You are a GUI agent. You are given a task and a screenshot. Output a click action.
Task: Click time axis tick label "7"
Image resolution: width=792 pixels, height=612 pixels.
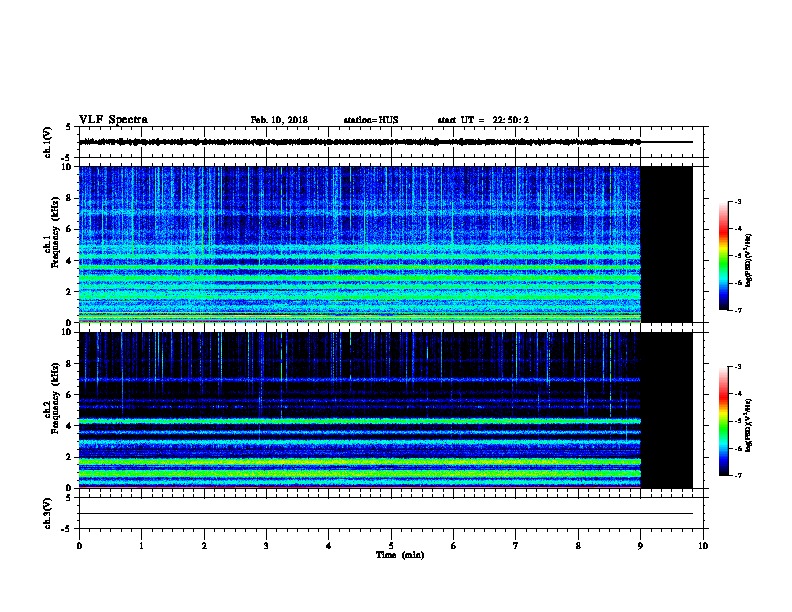click(516, 546)
